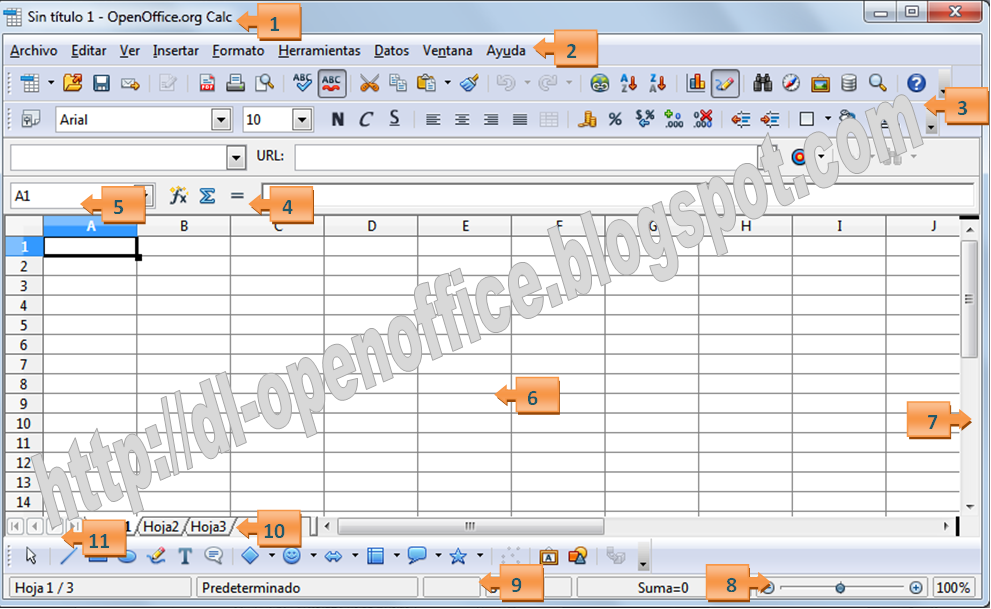Open paste options dropdown arrow
991x609 pixels.
click(x=447, y=83)
